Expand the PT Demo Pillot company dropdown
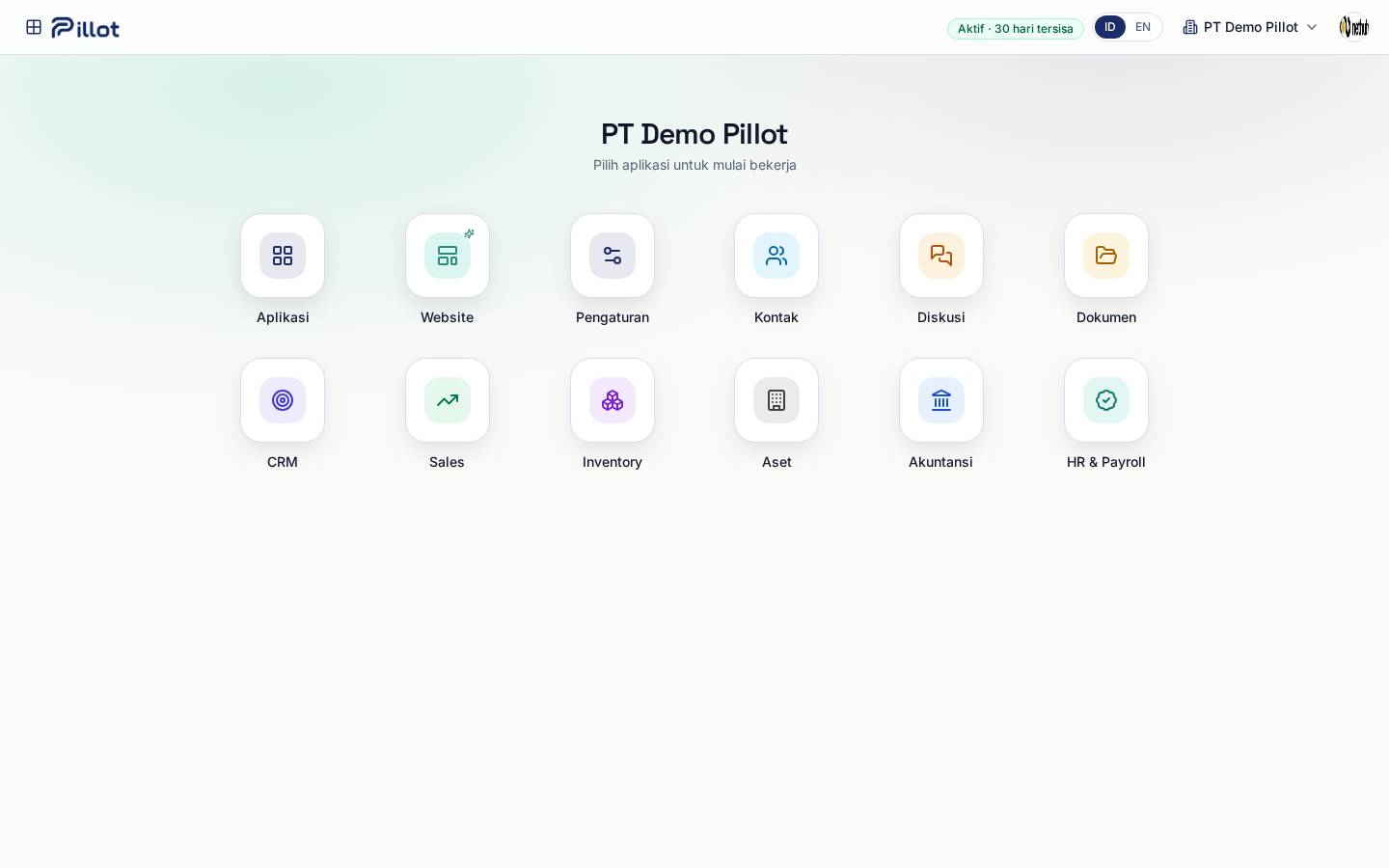 pyautogui.click(x=1250, y=27)
